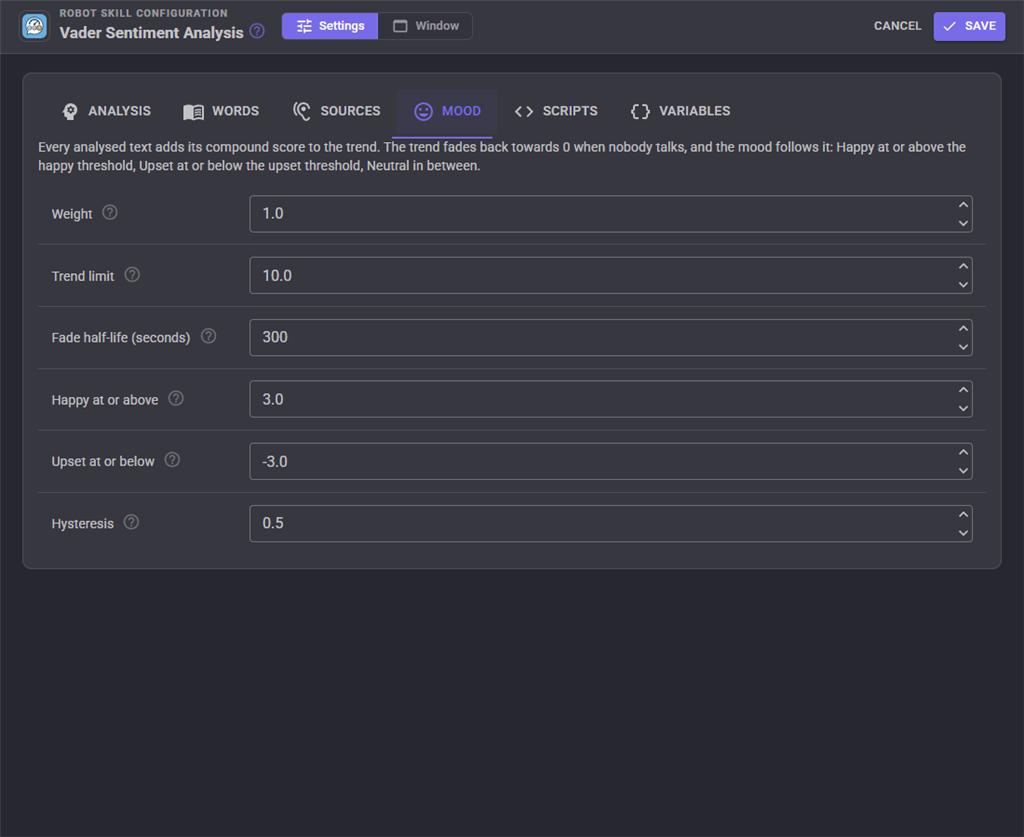Increment the Trend limit value
The image size is (1024, 837).
[x=963, y=266]
